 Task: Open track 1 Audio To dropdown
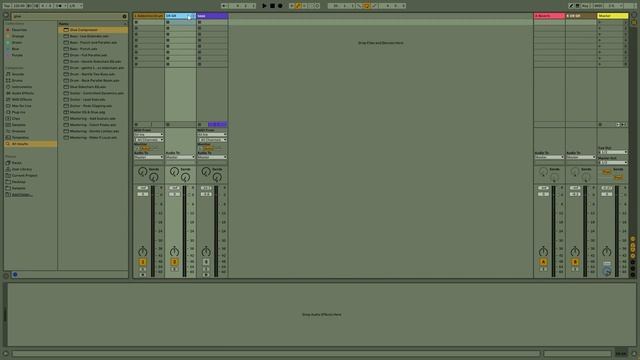tap(149, 157)
